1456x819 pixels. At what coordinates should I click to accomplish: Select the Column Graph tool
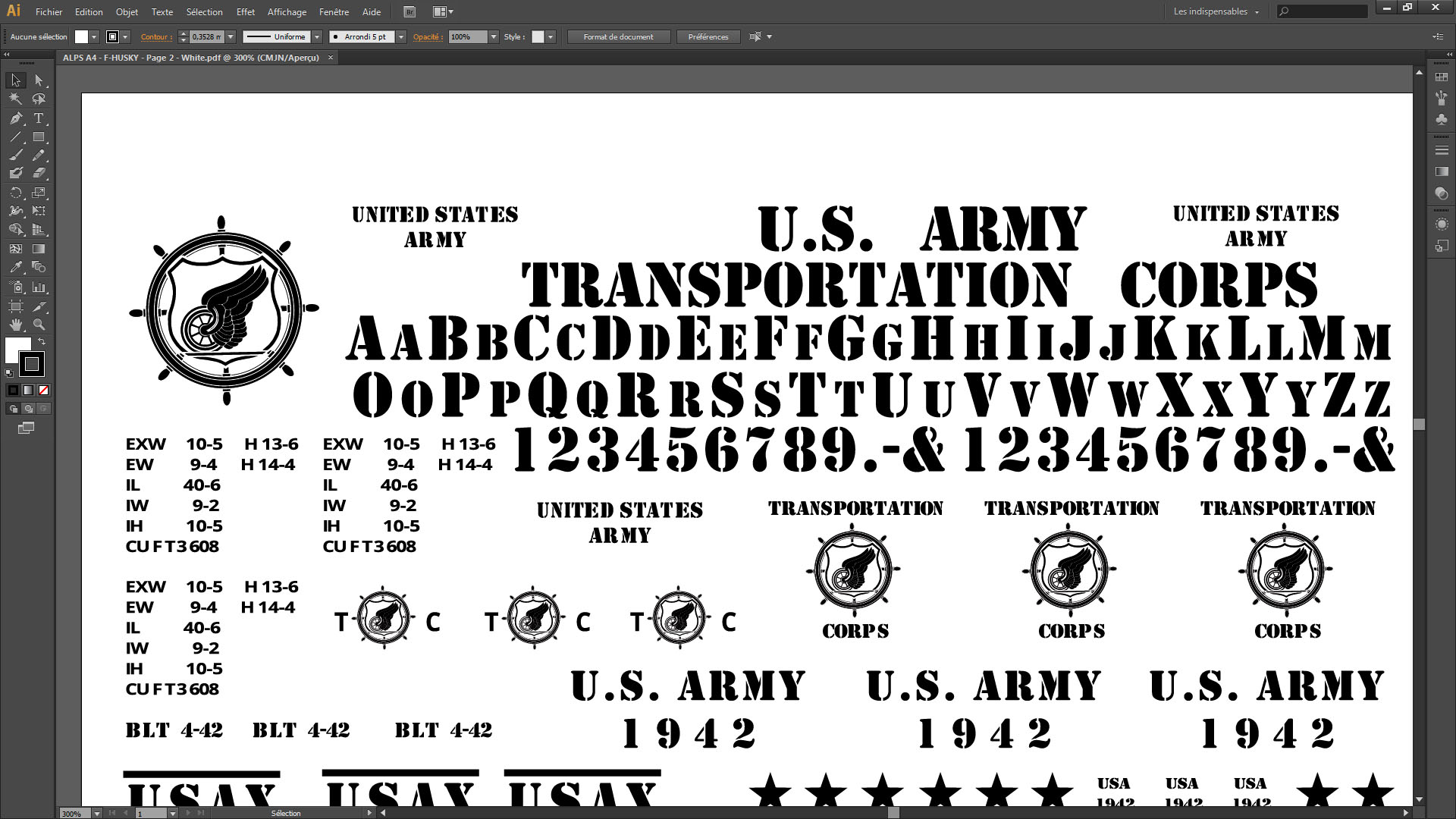click(39, 287)
